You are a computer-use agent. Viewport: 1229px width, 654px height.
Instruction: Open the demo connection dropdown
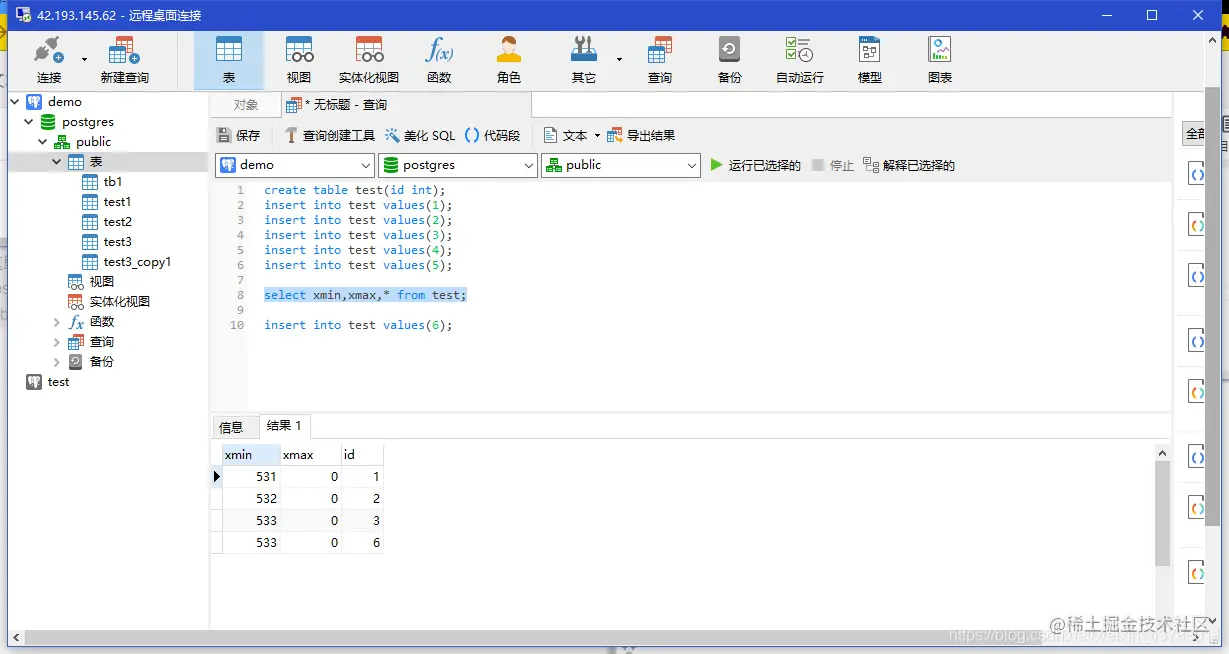pyautogui.click(x=295, y=165)
